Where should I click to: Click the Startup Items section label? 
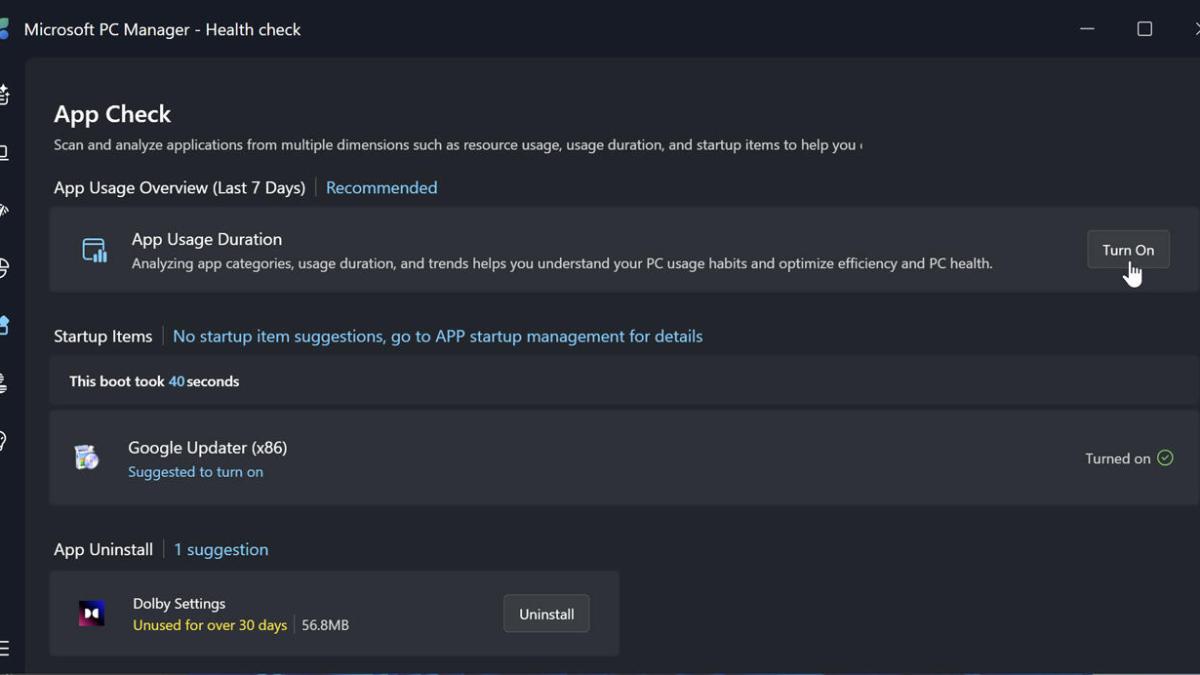click(x=103, y=337)
